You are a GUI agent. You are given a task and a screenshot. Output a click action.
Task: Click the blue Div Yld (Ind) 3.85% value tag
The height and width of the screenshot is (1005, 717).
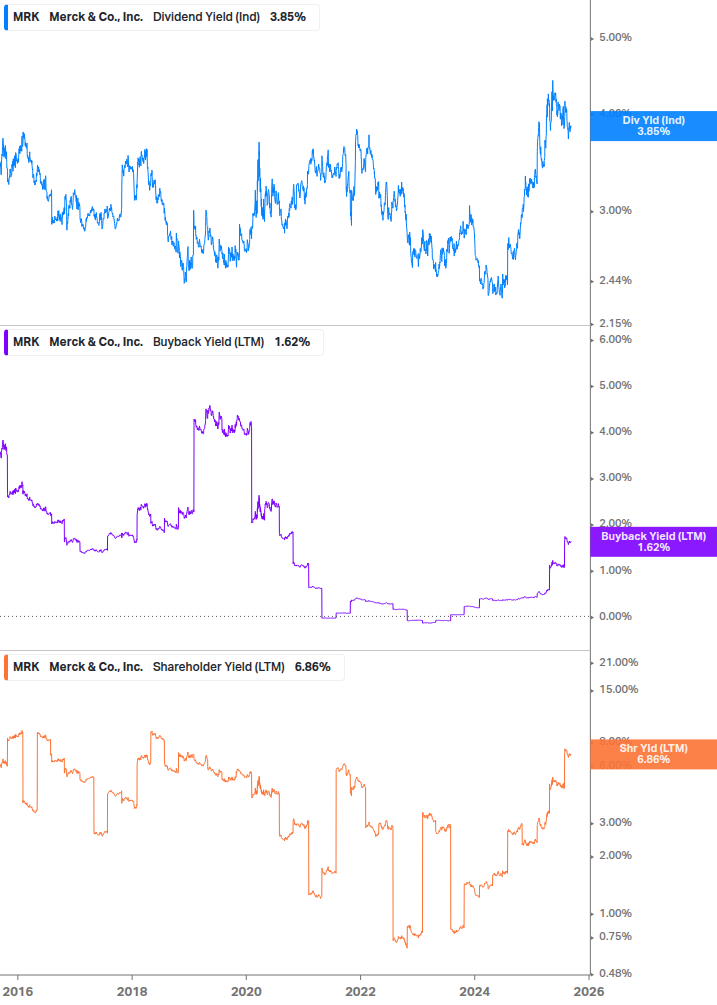coord(654,126)
